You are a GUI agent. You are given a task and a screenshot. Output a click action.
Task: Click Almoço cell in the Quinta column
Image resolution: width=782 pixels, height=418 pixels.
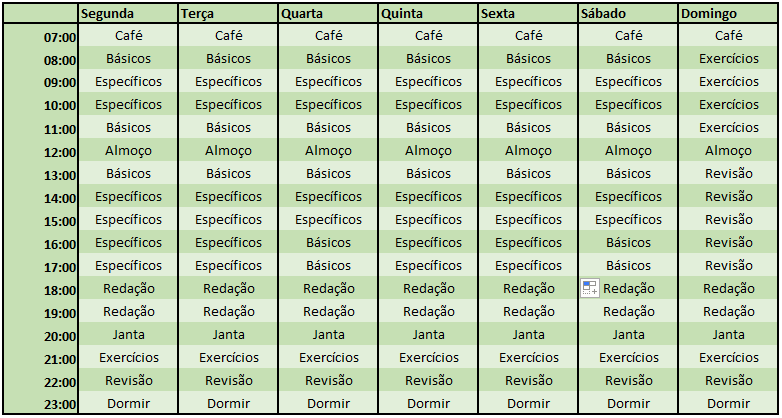point(428,150)
